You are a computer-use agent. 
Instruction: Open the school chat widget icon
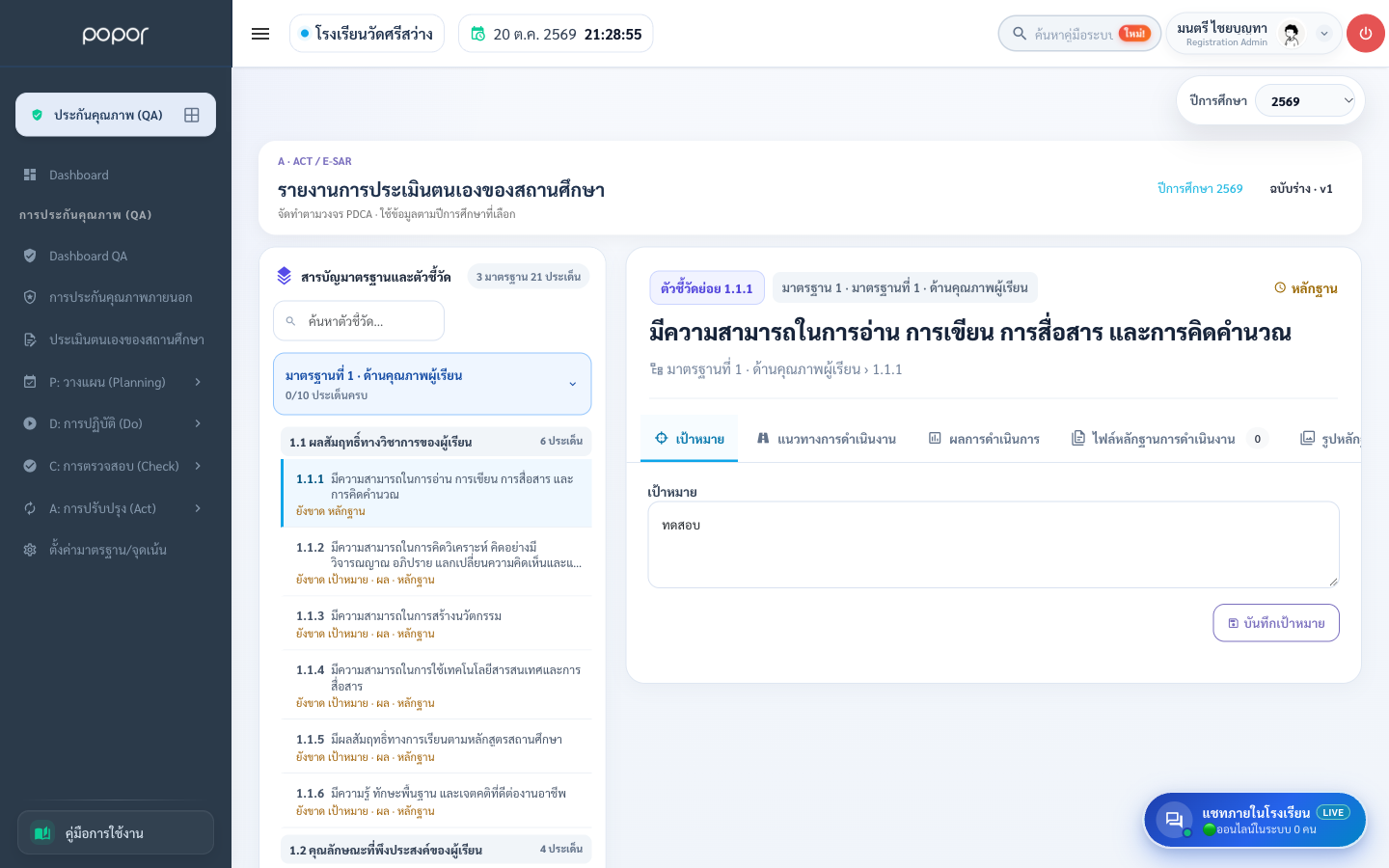pos(1174,820)
